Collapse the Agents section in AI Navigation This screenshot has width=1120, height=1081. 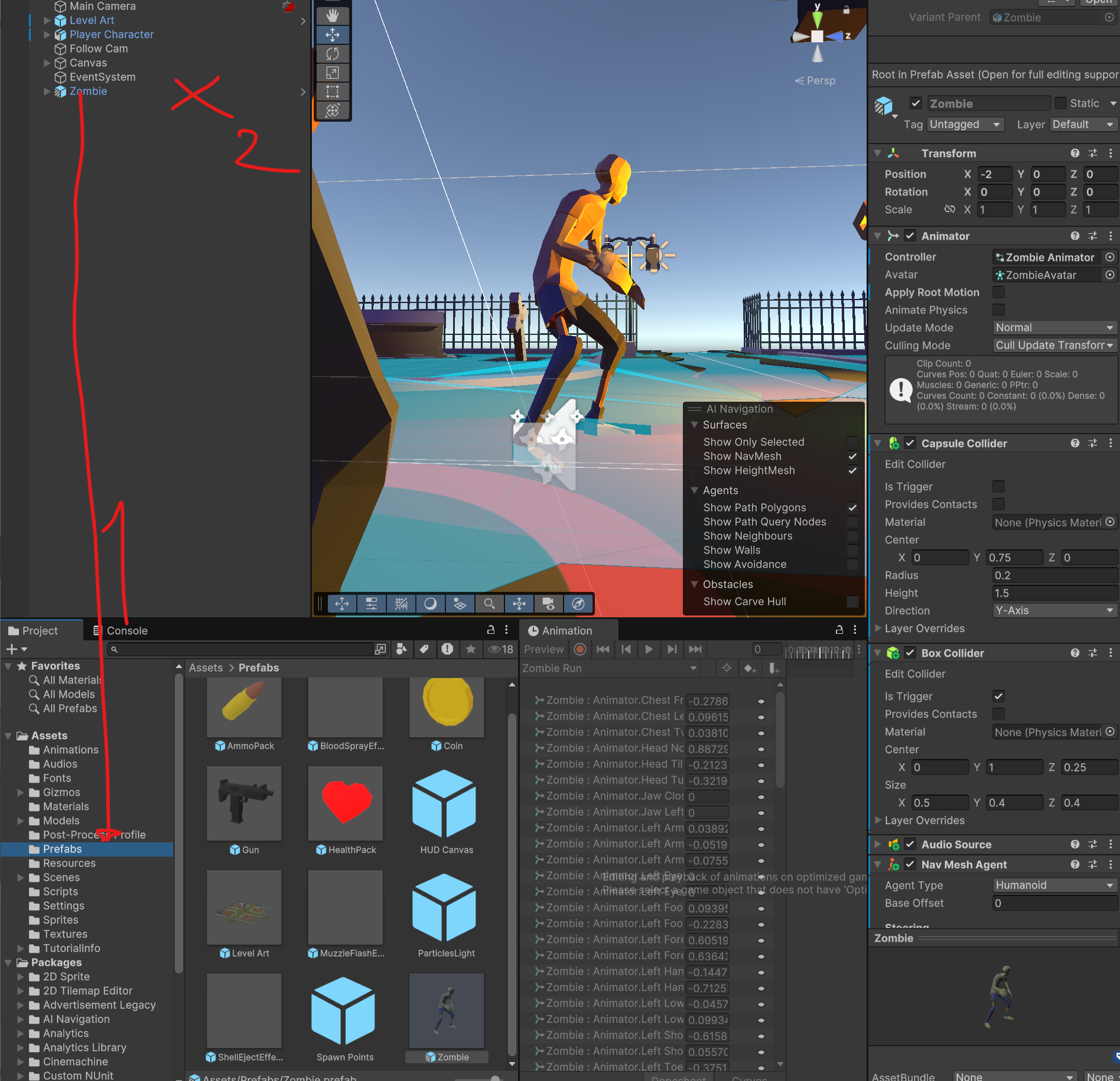[695, 490]
